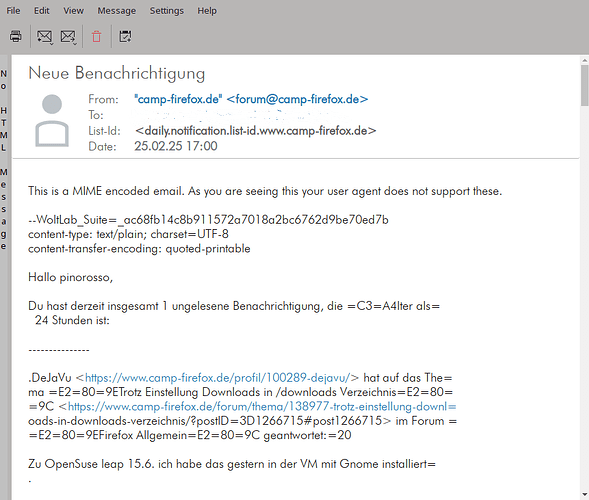The height and width of the screenshot is (500, 589).
Task: Forward message using envelope arrow icon
Action: point(68,37)
